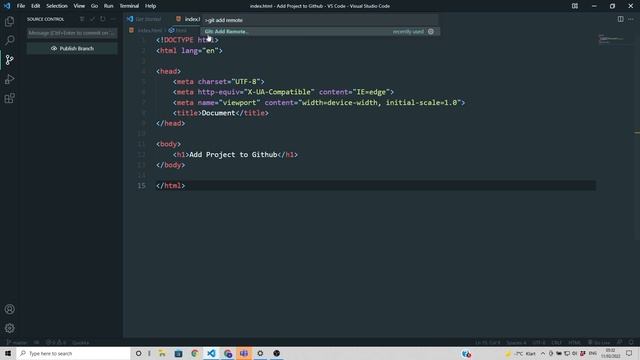Select the Git: Add Remote command

tap(320, 31)
